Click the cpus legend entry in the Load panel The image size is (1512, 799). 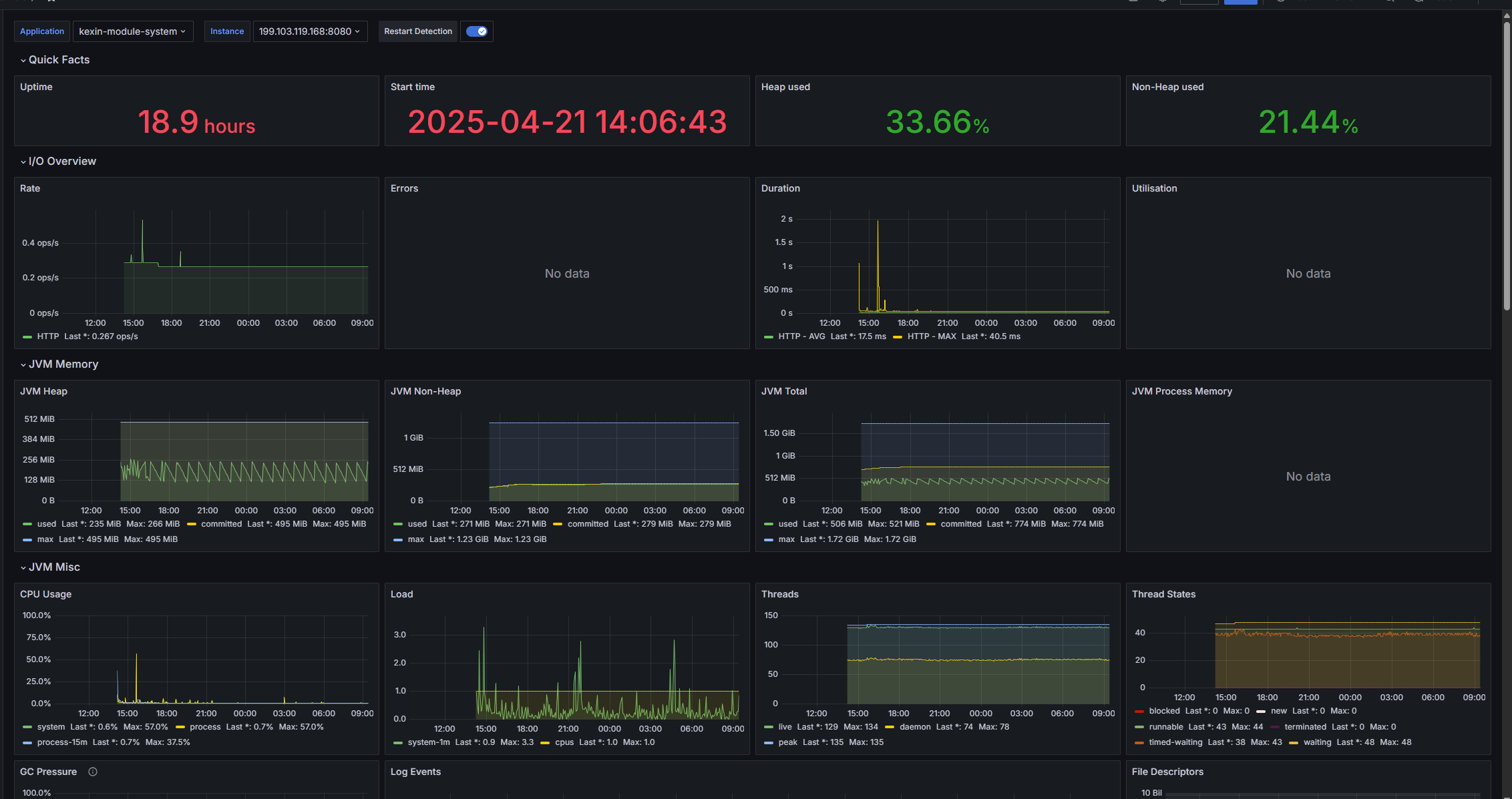pyautogui.click(x=564, y=742)
